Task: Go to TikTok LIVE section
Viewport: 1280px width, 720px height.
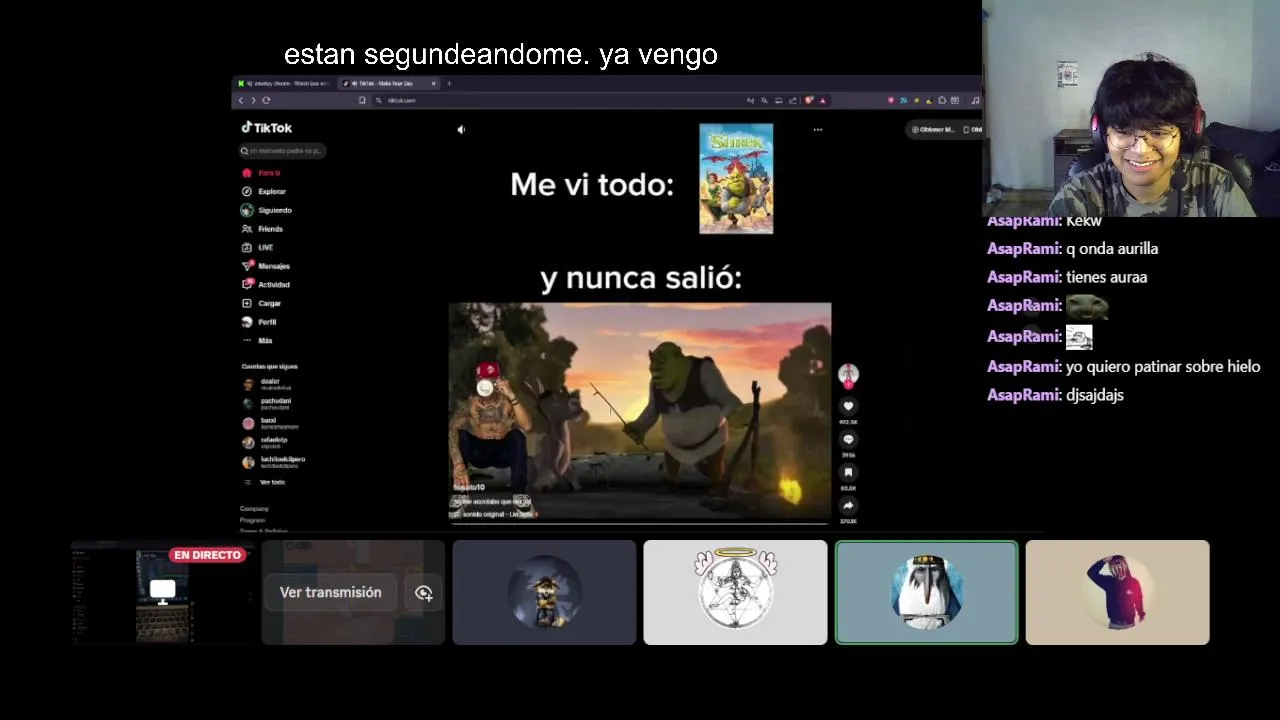Action: click(258, 247)
